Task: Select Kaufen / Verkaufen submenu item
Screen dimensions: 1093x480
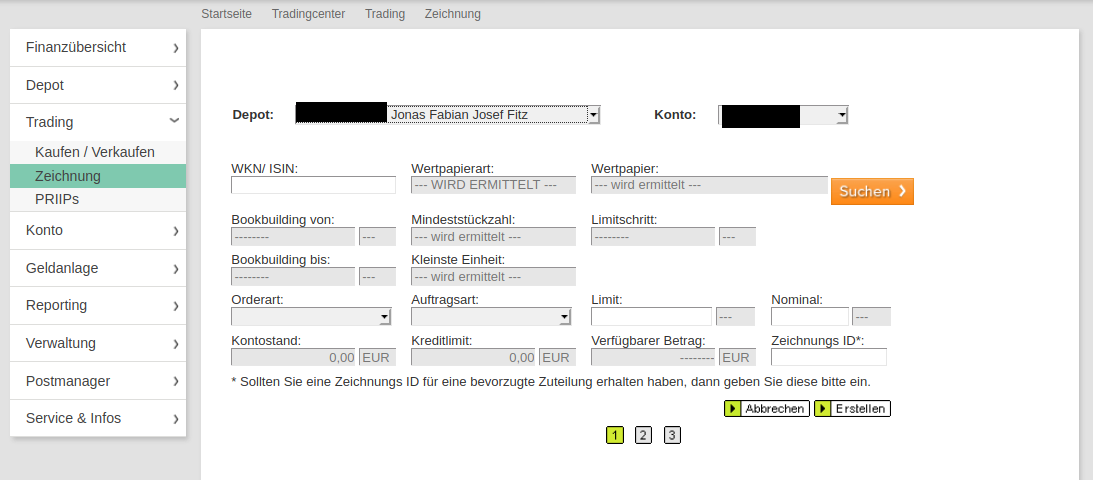Action: point(95,152)
